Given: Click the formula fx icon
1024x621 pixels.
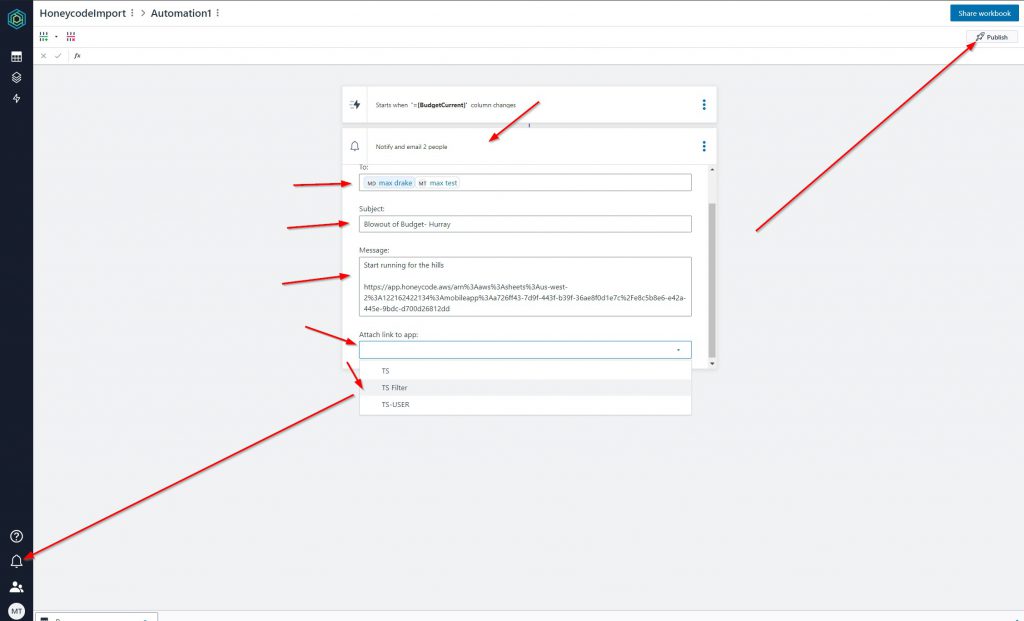Looking at the screenshot, I should pos(77,56).
